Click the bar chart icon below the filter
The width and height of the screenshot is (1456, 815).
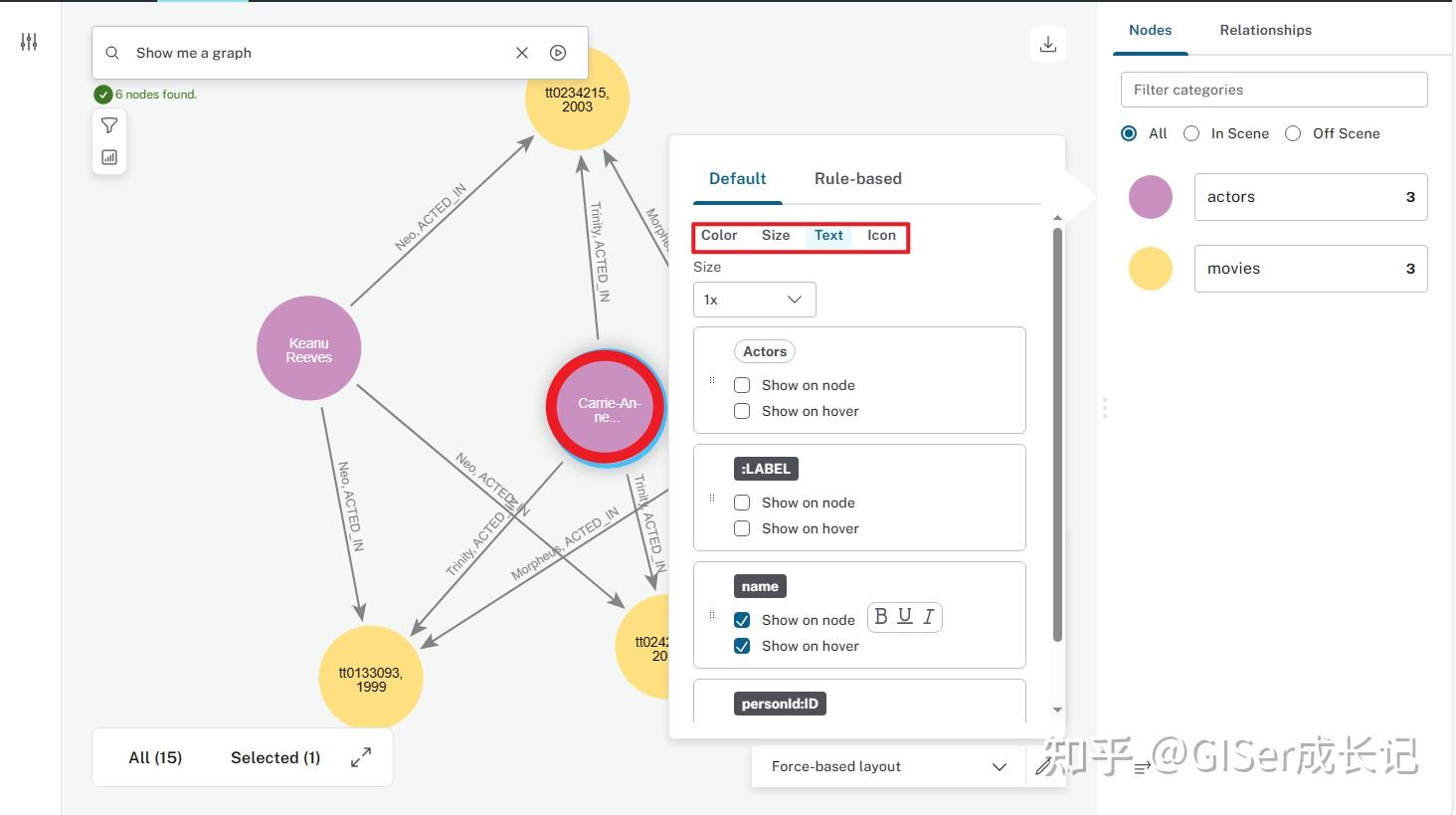coord(109,157)
